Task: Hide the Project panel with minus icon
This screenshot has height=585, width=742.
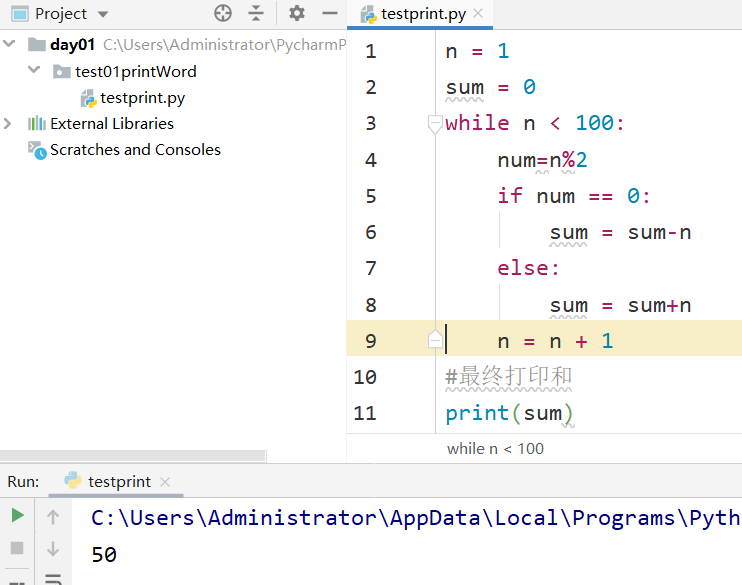Action: [330, 13]
